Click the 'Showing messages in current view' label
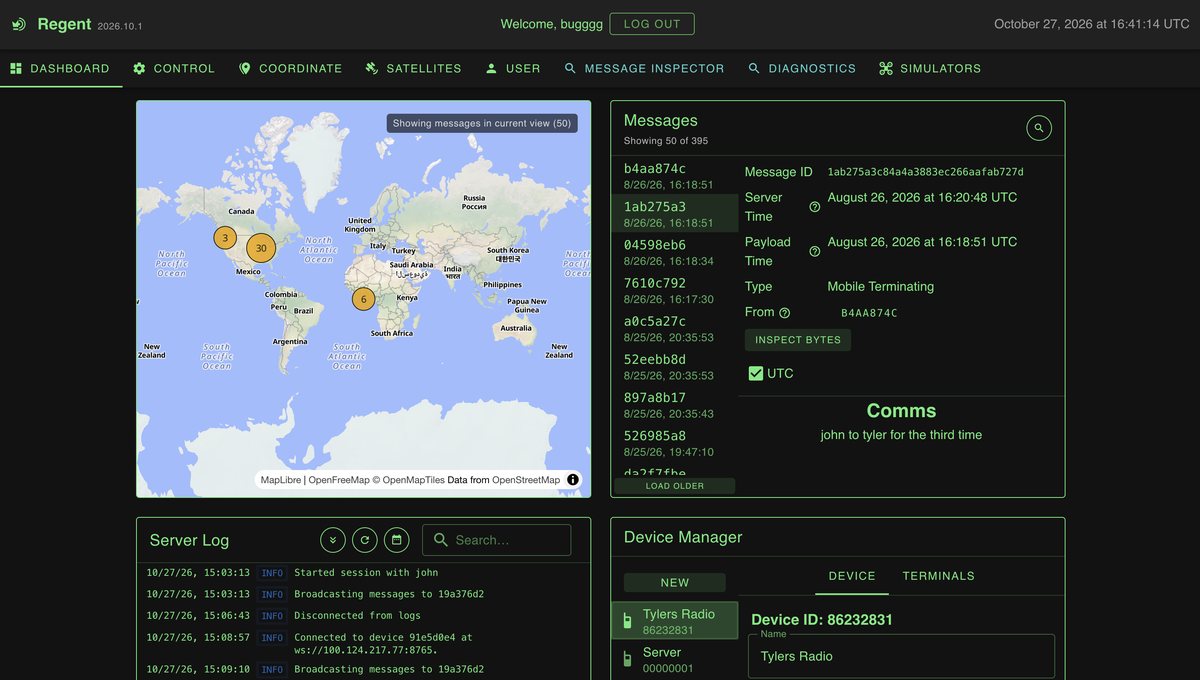This screenshot has height=680, width=1200. [x=482, y=124]
